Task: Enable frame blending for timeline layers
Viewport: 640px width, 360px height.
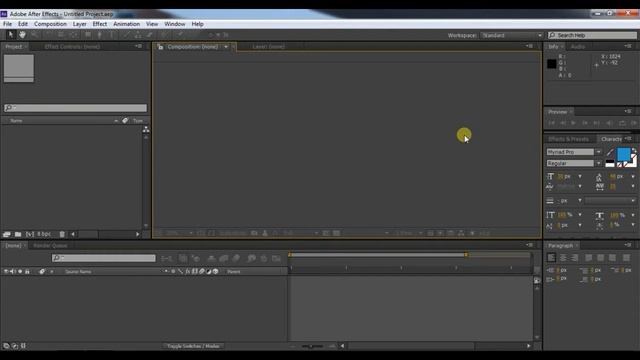Action: [x=224, y=258]
